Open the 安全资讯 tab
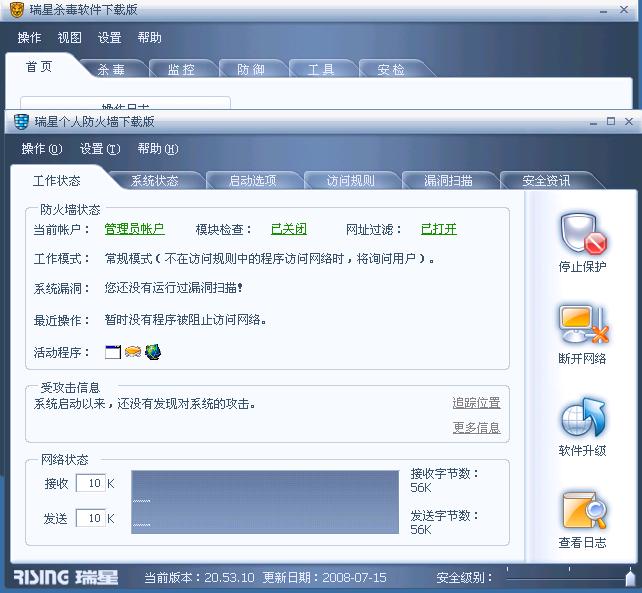This screenshot has height=593, width=642. (x=546, y=180)
